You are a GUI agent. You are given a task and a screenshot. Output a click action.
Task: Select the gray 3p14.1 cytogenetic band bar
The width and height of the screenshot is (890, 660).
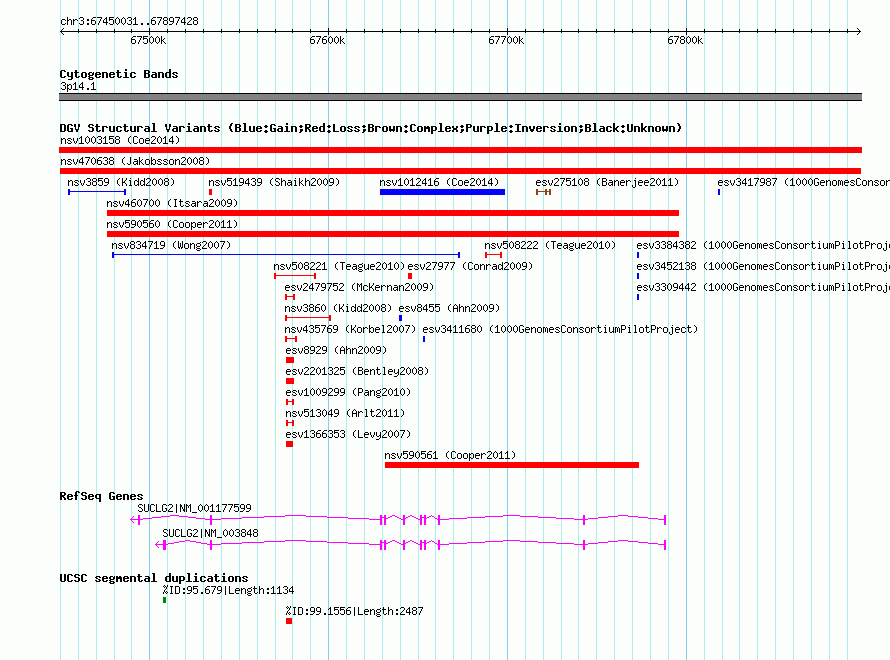click(460, 97)
